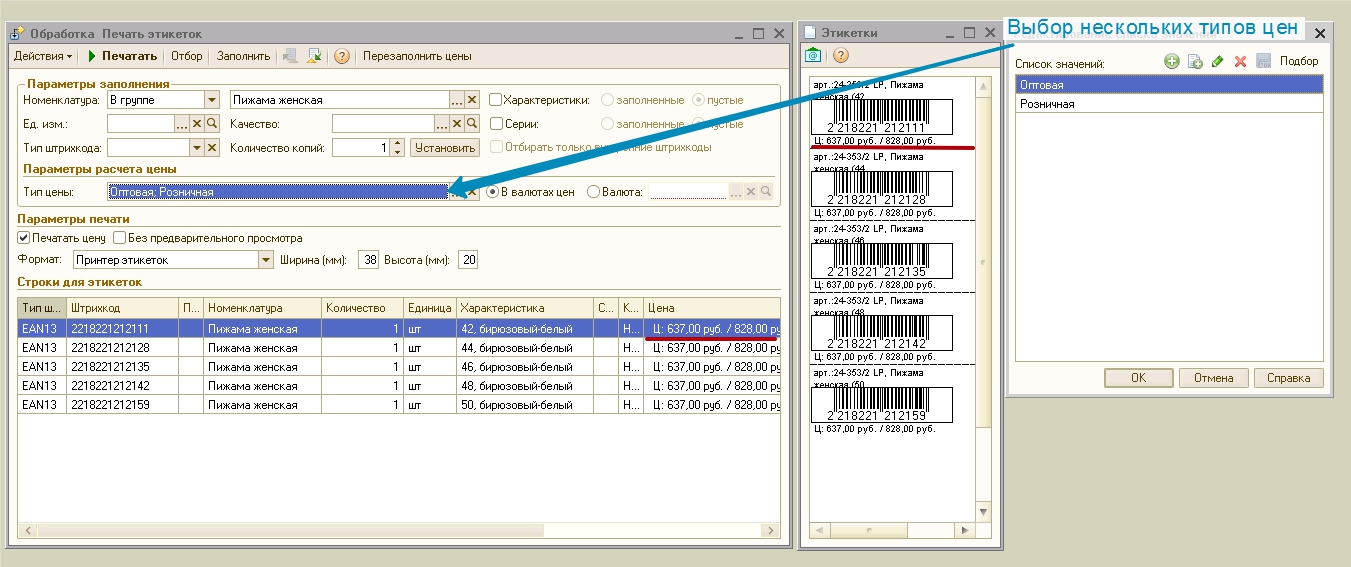Screen dimensions: 1351x567
Task: Select the Валюта radio button
Action: tap(593, 192)
